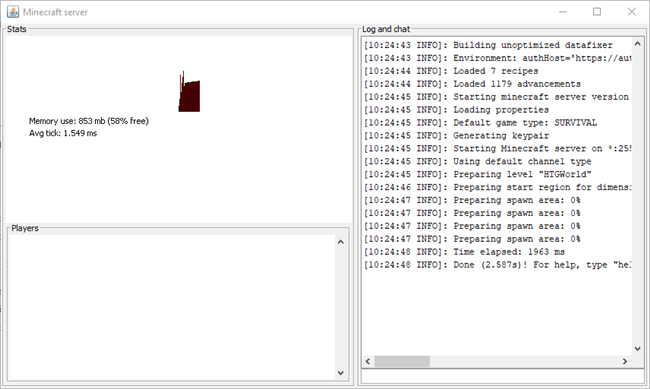
Task: Click the log's horizontal scroll left arrow
Action: point(368,361)
